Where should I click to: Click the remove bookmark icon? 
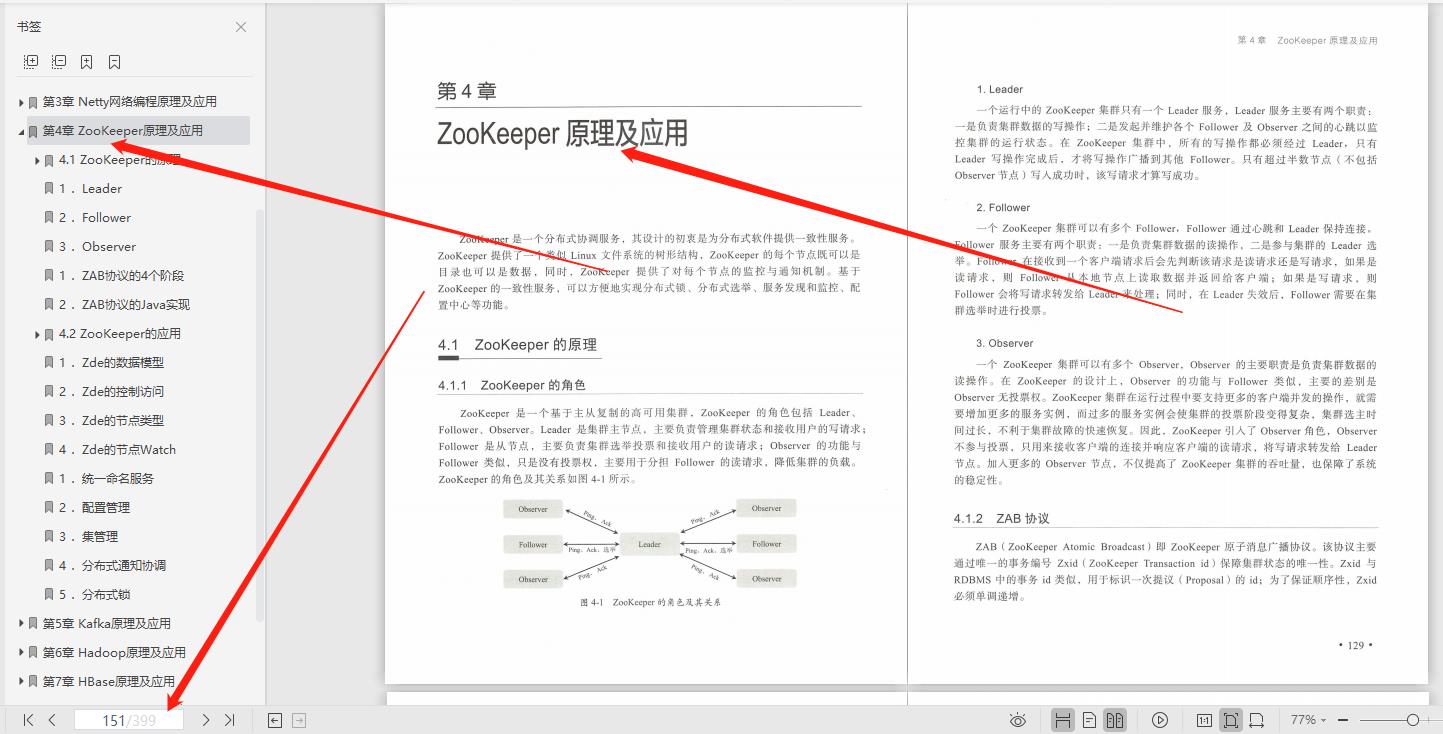115,62
